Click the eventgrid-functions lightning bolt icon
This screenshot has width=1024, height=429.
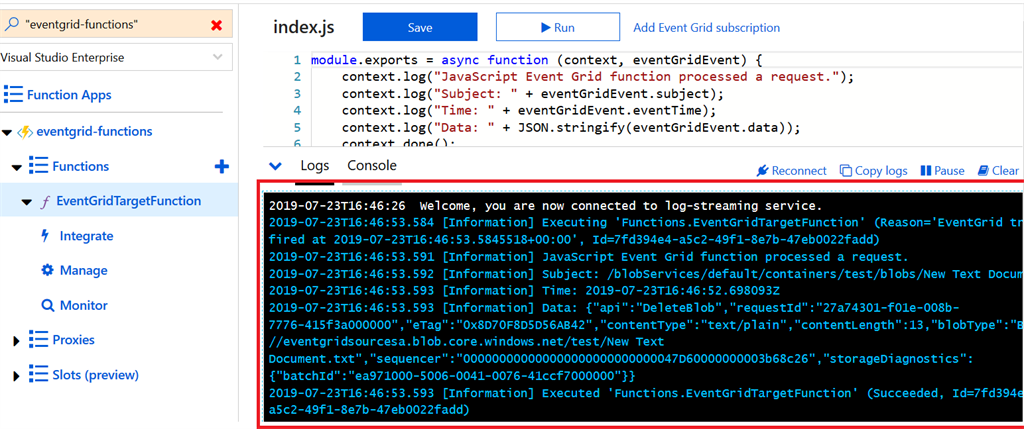coord(27,131)
